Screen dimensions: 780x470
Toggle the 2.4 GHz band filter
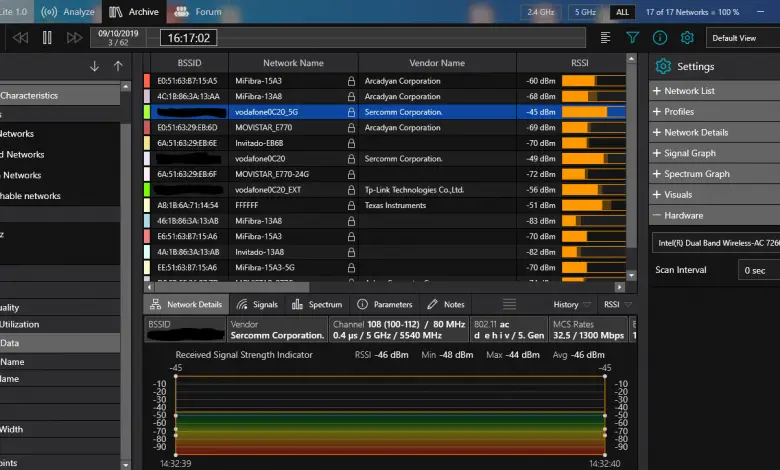[543, 12]
